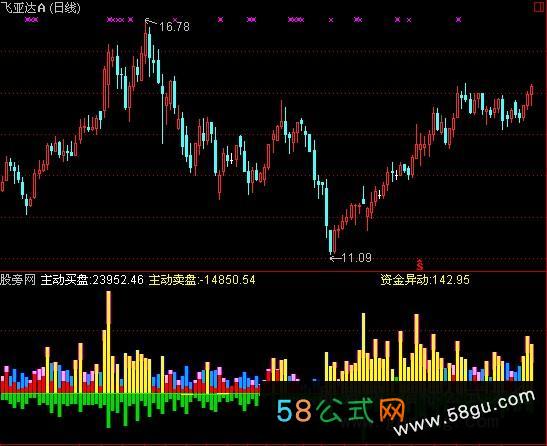This screenshot has width=547, height=446.
Task: Click the lowest cyan candle near 11.09
Action: [x=330, y=241]
